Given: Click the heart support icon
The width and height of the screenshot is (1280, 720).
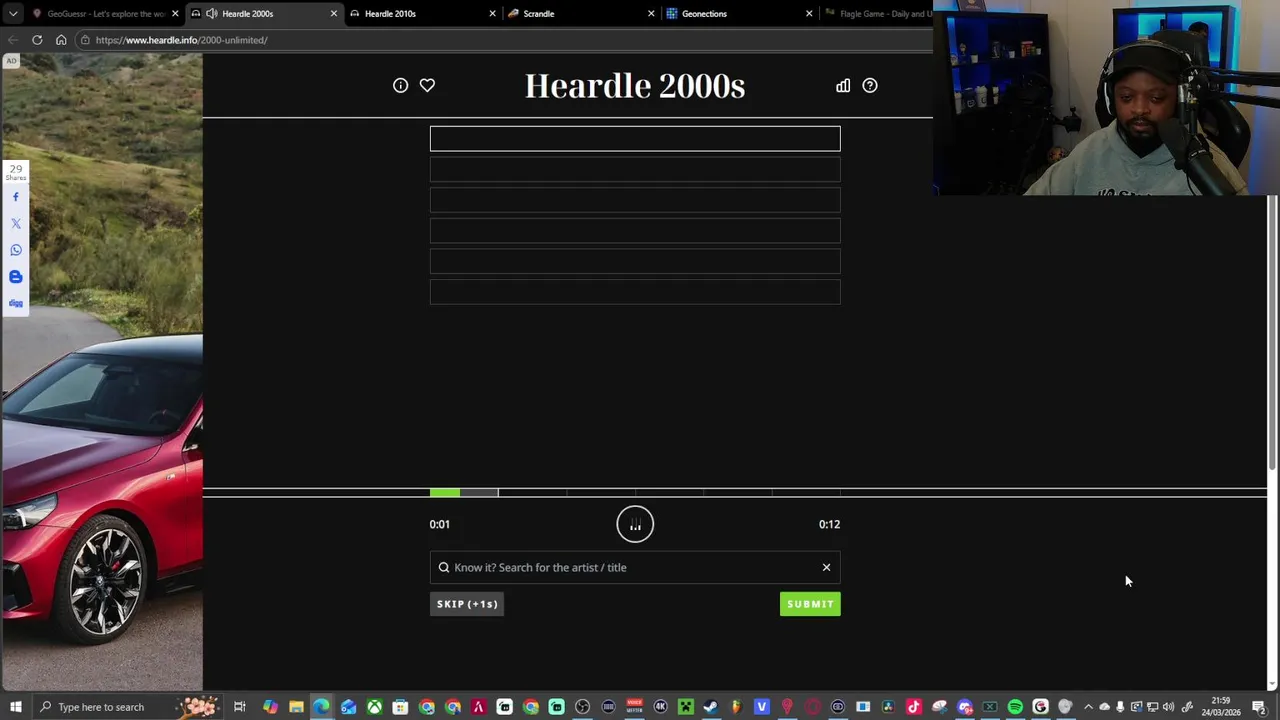Looking at the screenshot, I should (427, 86).
